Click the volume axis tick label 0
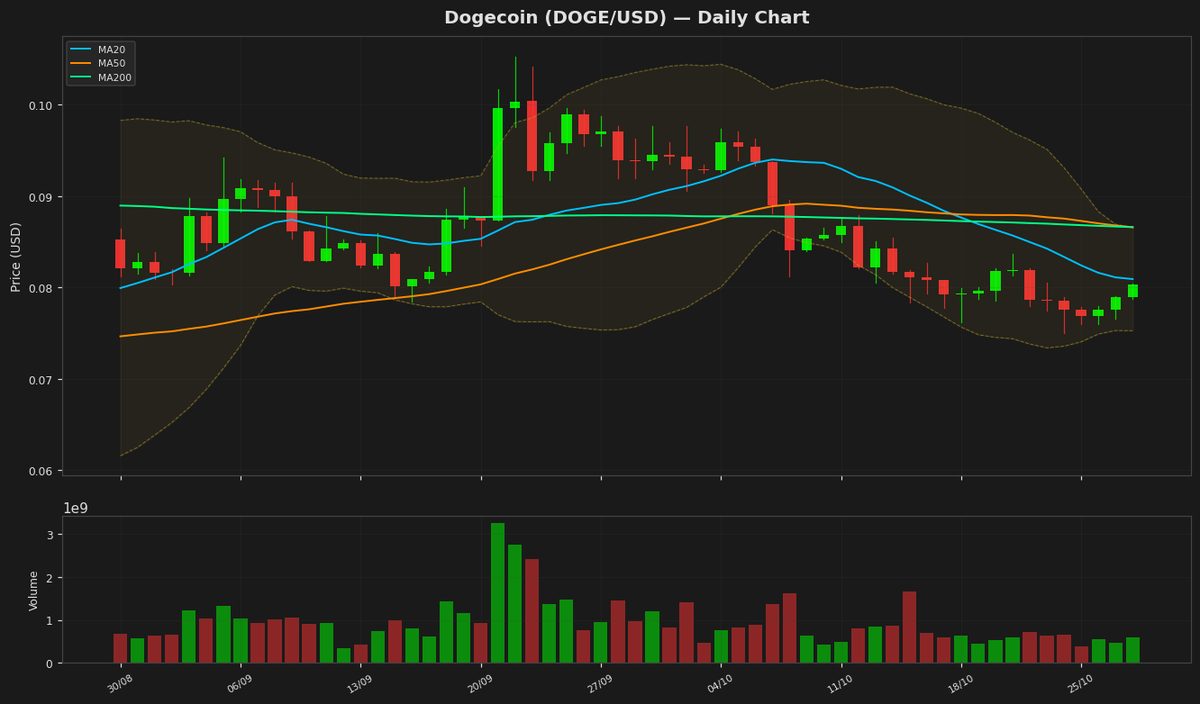 click(49, 664)
